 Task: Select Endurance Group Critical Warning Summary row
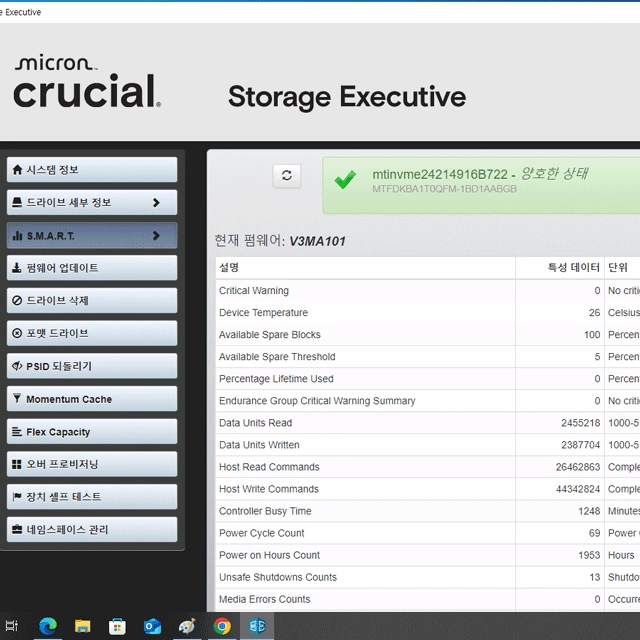point(427,401)
